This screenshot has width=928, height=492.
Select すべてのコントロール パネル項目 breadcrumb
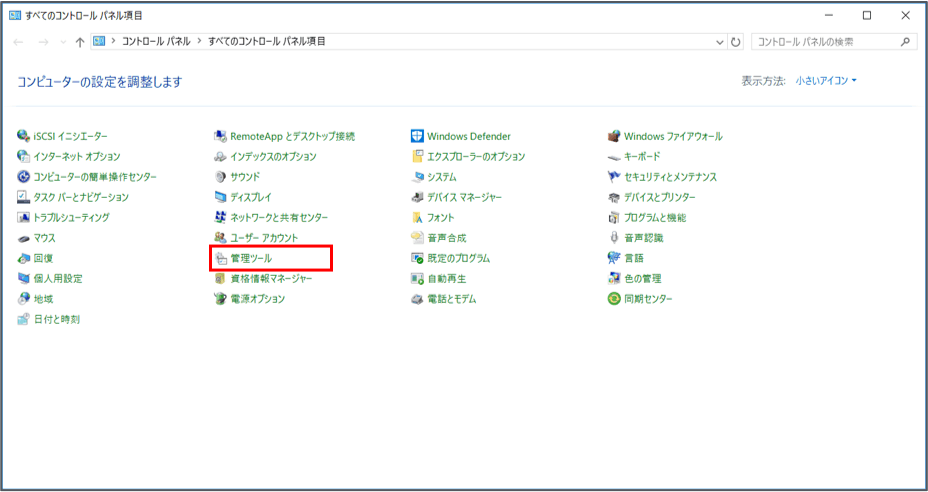point(267,42)
